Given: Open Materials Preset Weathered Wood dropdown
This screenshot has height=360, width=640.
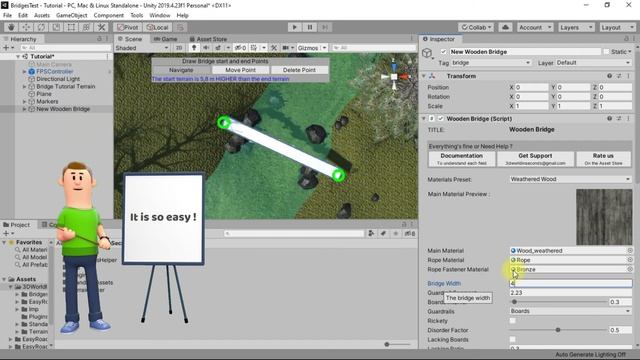Looking at the screenshot, I should 570,179.
